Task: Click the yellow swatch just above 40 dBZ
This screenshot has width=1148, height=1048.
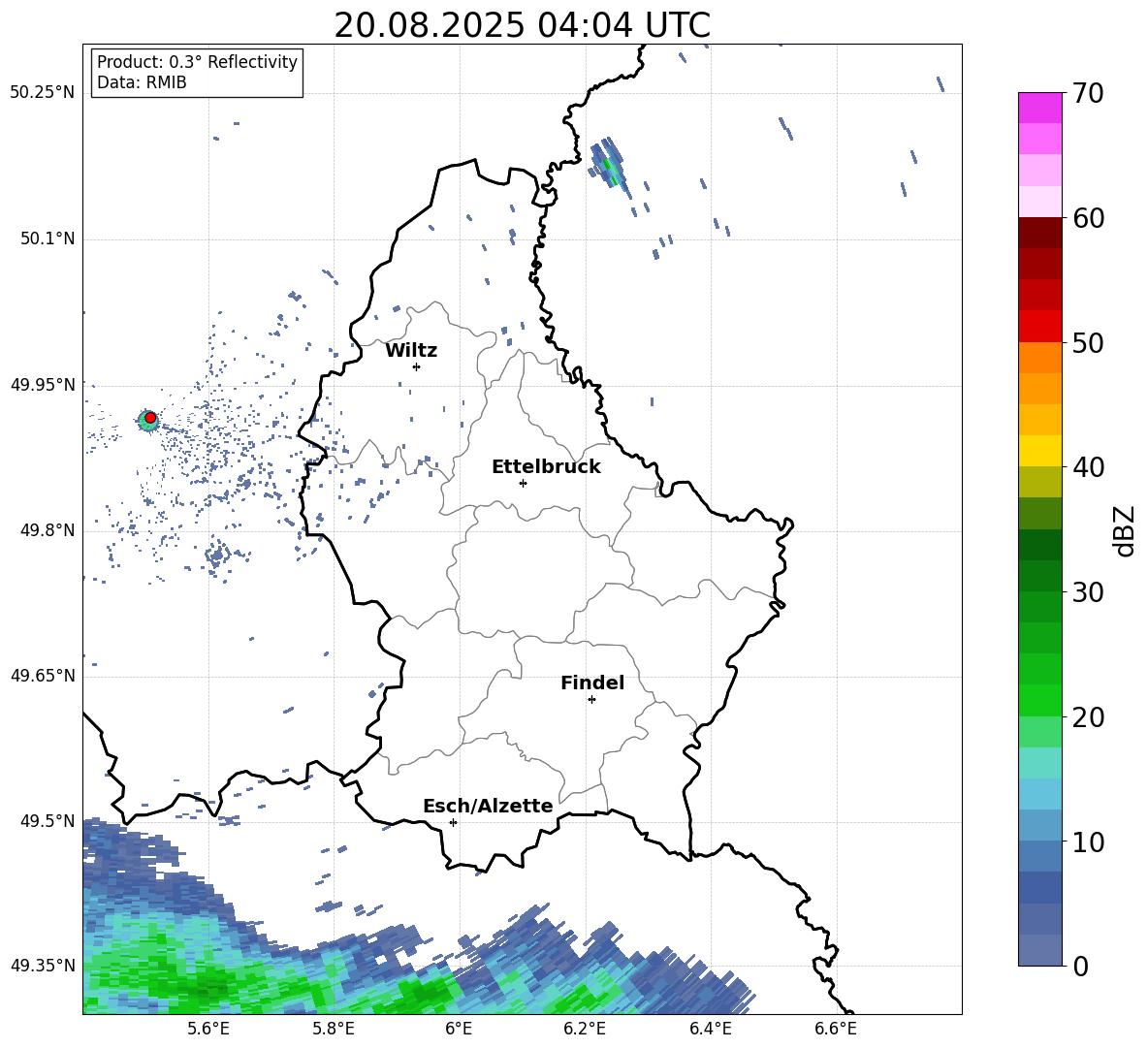Action: coord(1039,451)
